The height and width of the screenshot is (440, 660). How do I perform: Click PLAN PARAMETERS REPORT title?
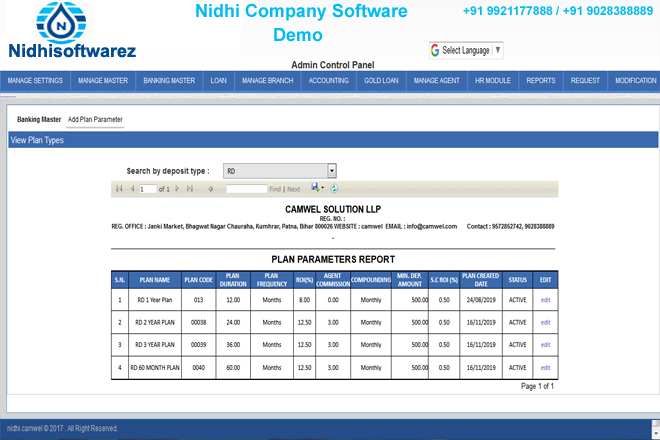(x=333, y=259)
